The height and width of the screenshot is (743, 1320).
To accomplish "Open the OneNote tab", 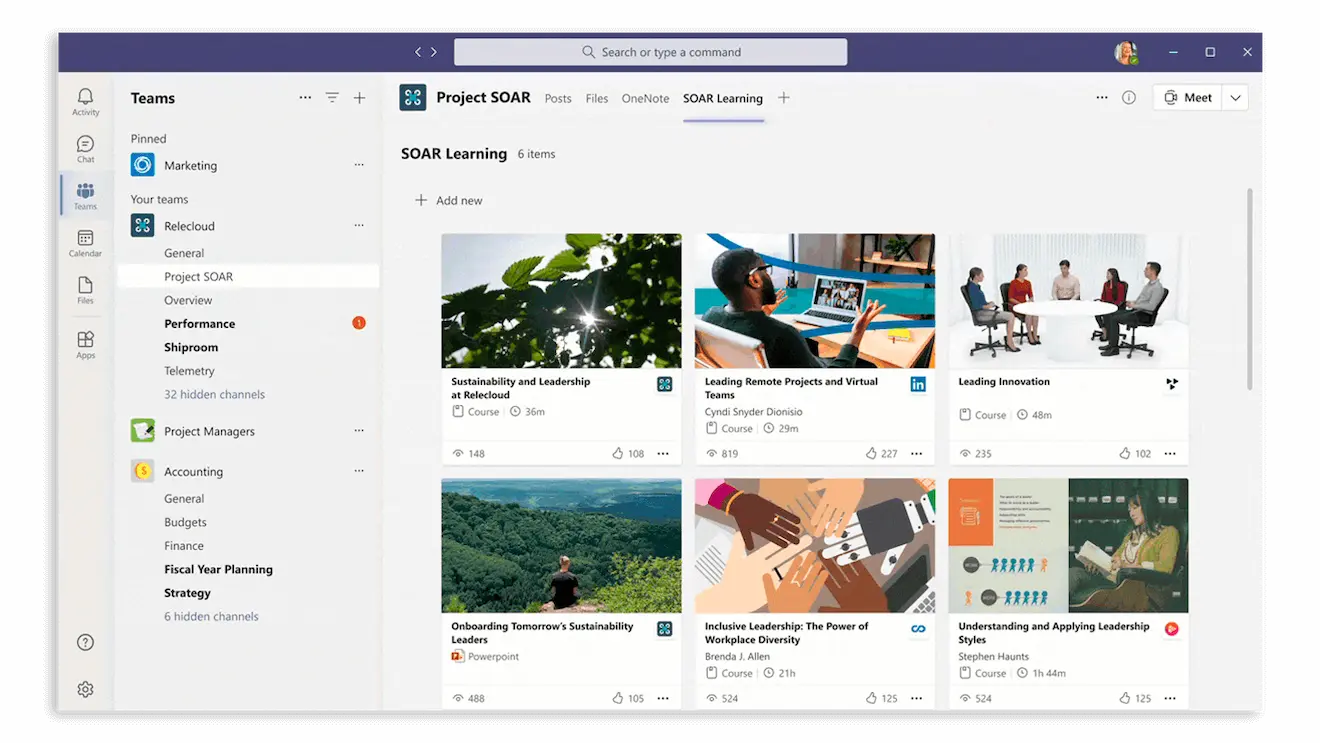I will point(645,98).
